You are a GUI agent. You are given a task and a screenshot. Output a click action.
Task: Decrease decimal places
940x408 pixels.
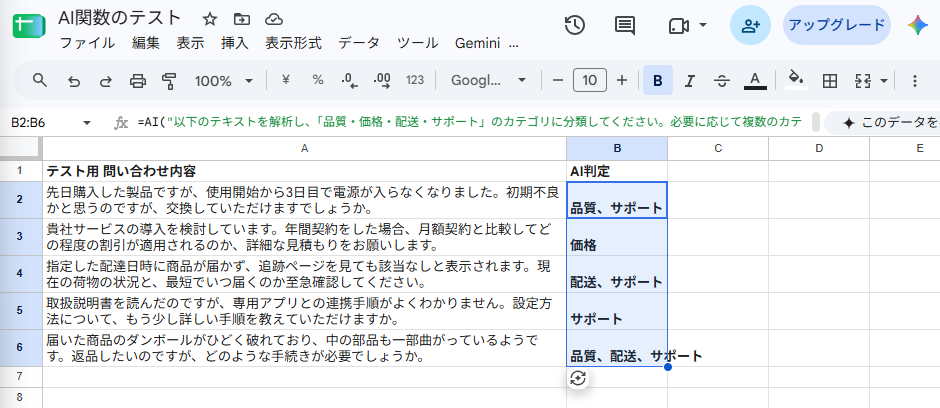(350, 80)
